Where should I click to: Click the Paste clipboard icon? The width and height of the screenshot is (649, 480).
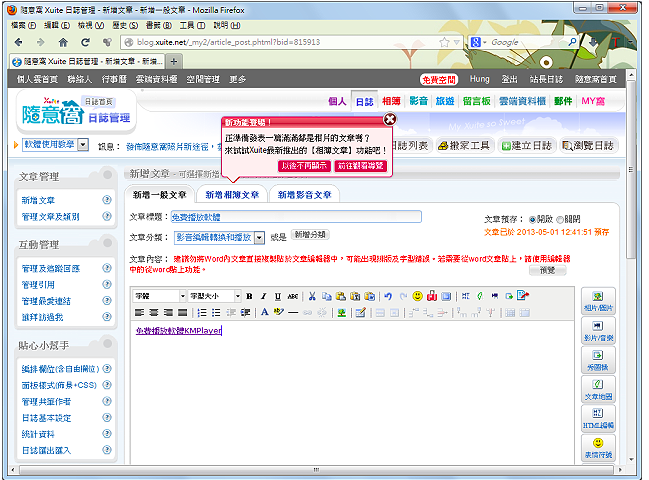(x=341, y=296)
